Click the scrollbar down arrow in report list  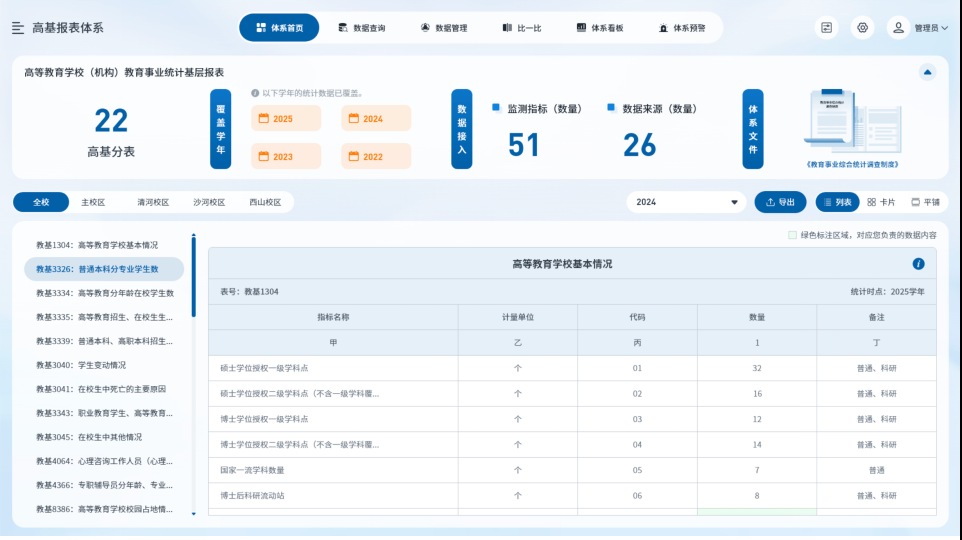(194, 514)
